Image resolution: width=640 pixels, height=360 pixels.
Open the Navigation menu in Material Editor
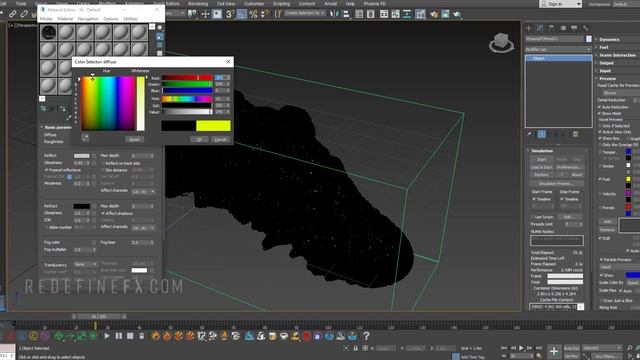[x=88, y=19]
